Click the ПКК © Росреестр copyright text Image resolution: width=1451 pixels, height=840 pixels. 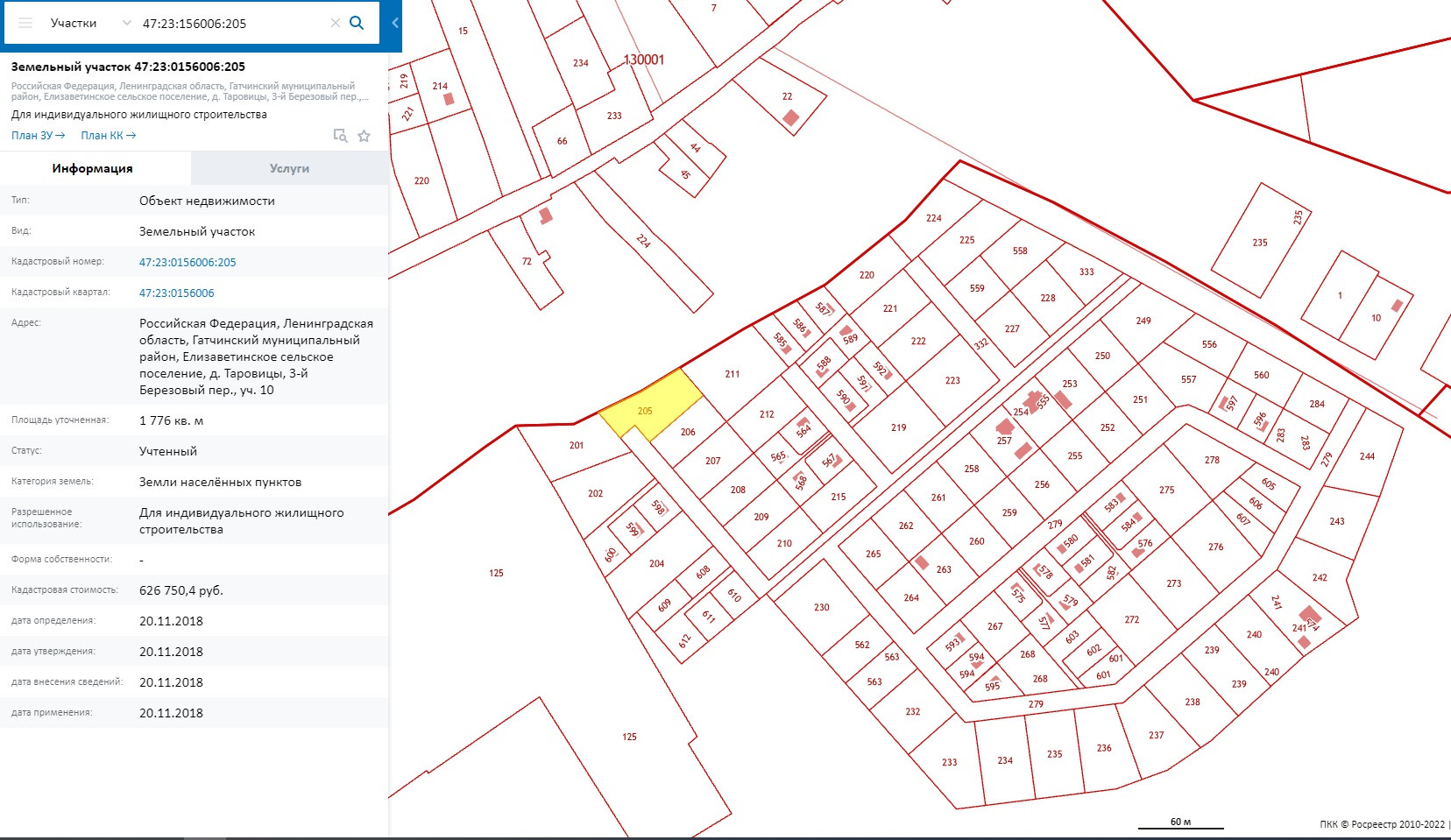(1383, 824)
